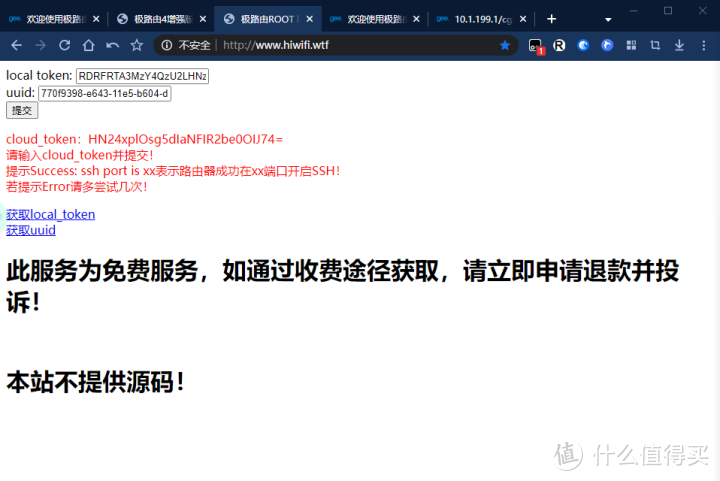
Task: Click the local token input field
Action: (142, 76)
